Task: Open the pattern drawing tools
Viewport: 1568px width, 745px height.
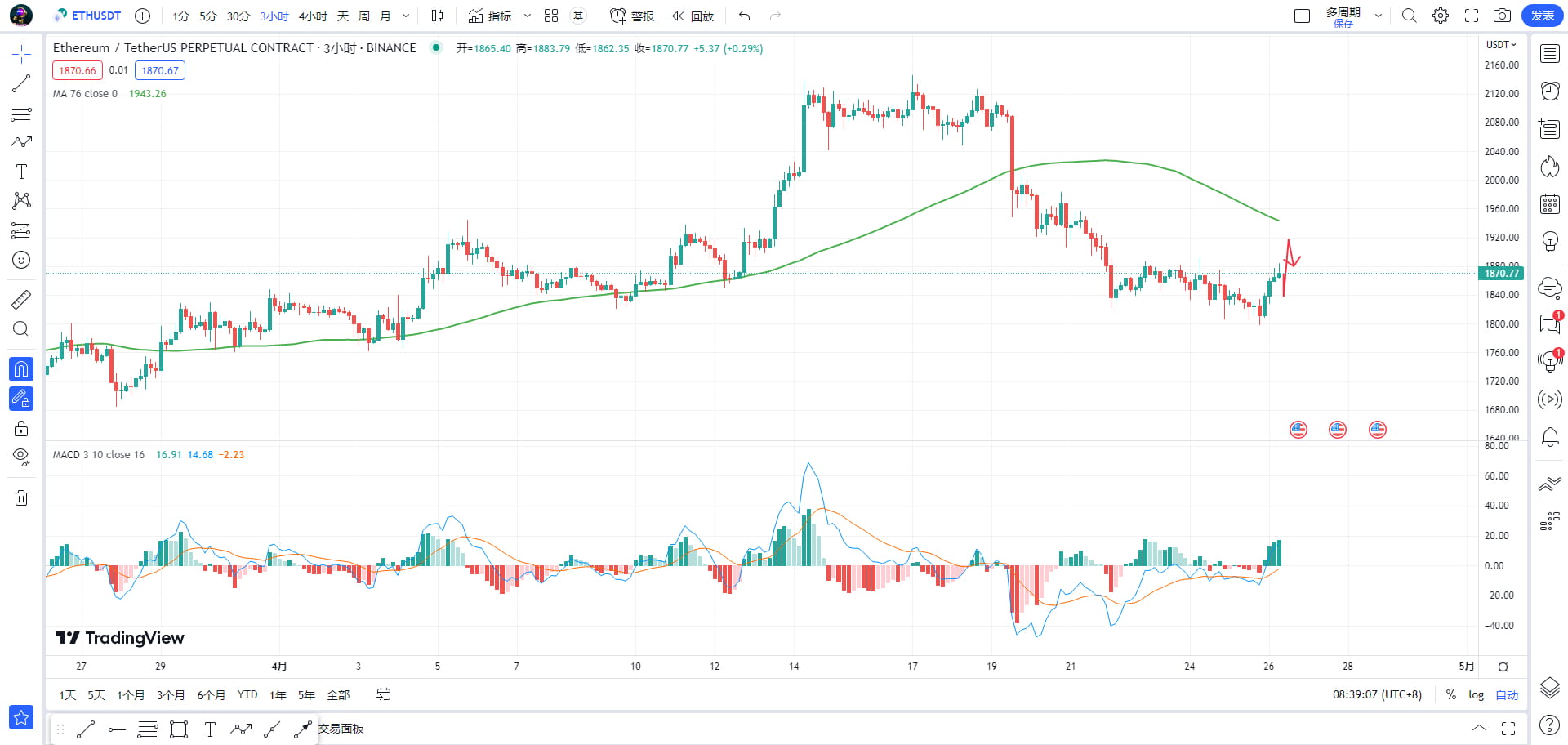Action: coord(21,201)
